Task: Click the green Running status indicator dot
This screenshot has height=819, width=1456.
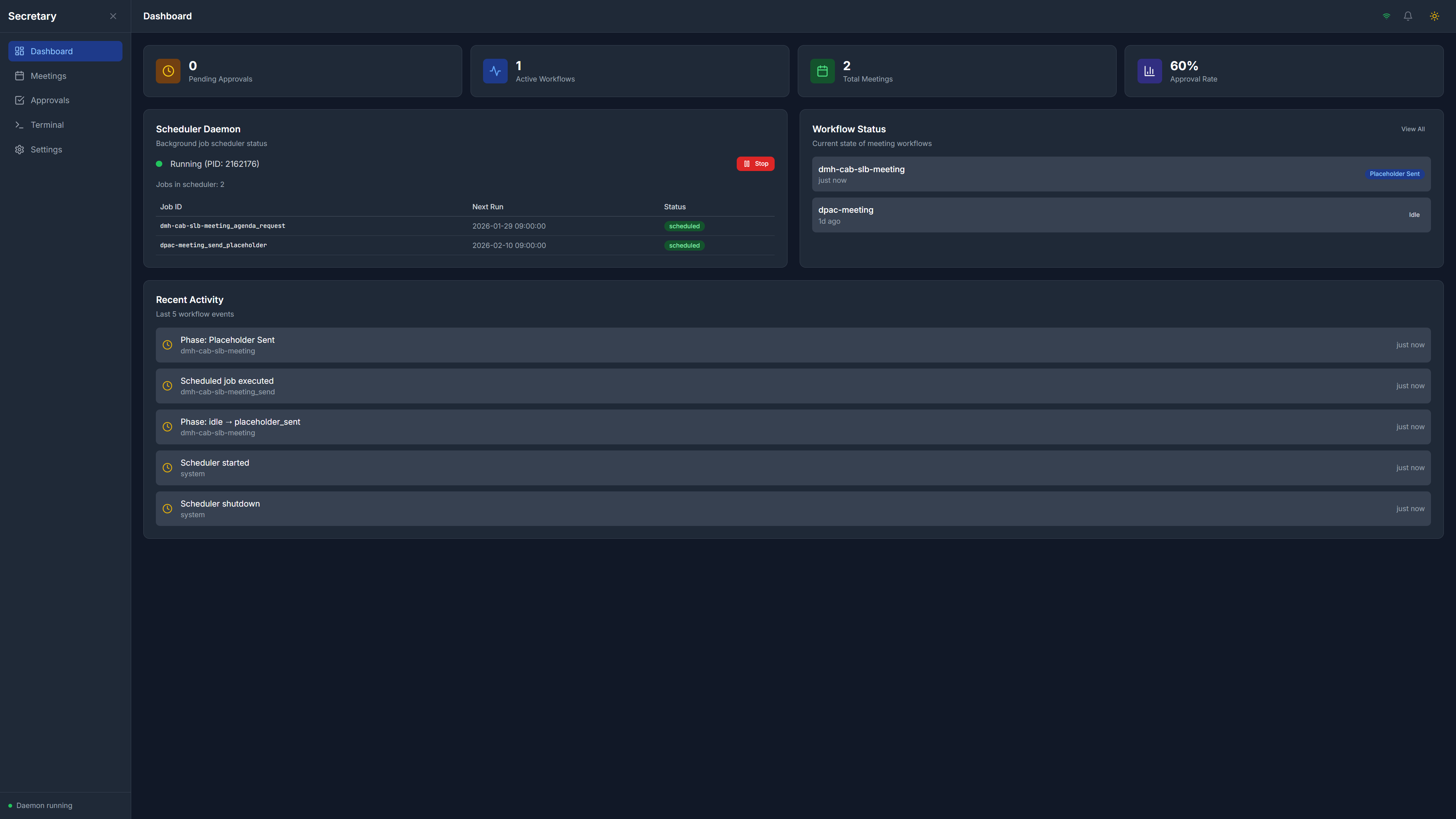Action: coord(159,163)
